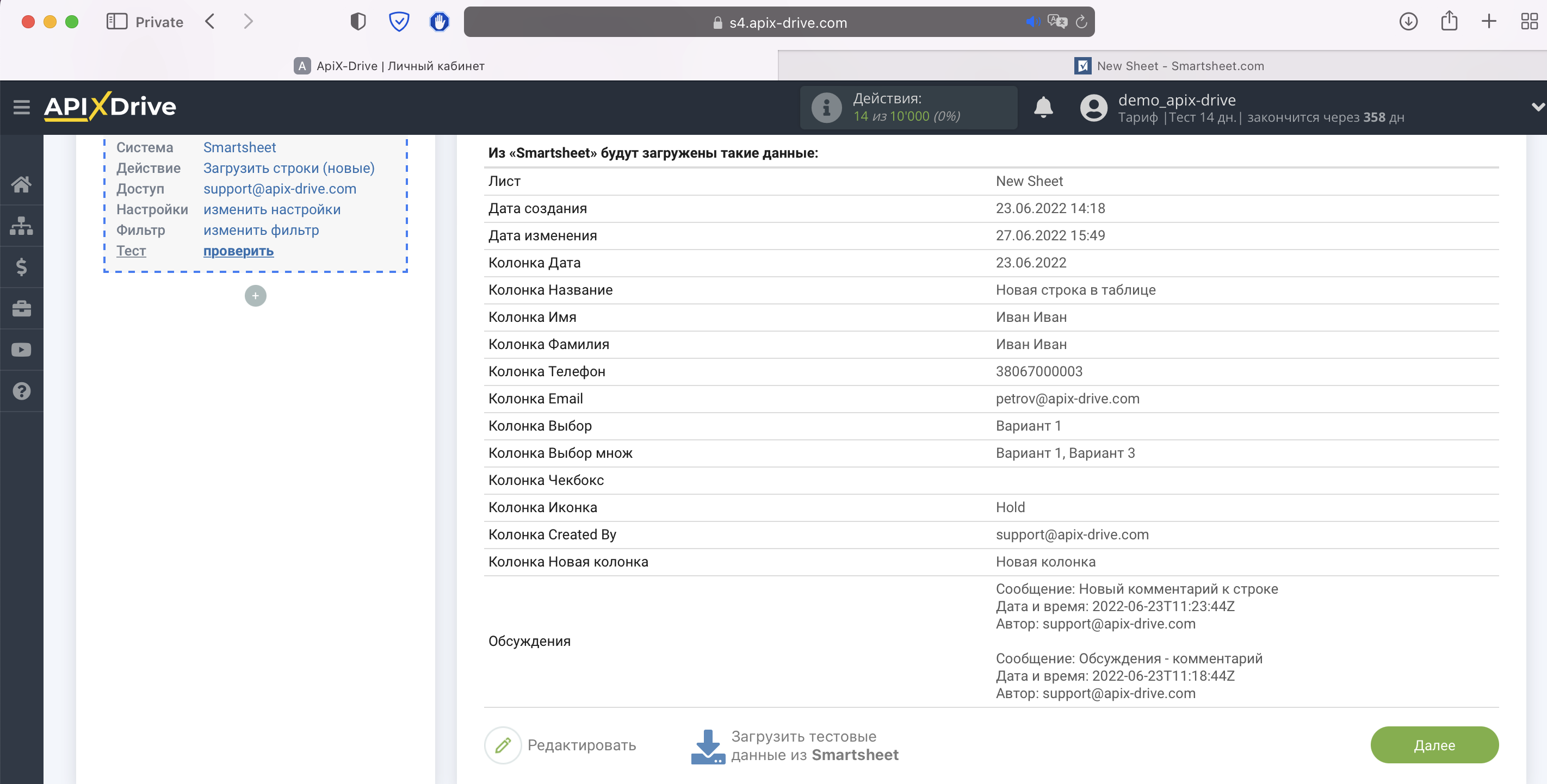
Task: Open the hamburger menu in ApiX-Drive header
Action: coord(22,107)
